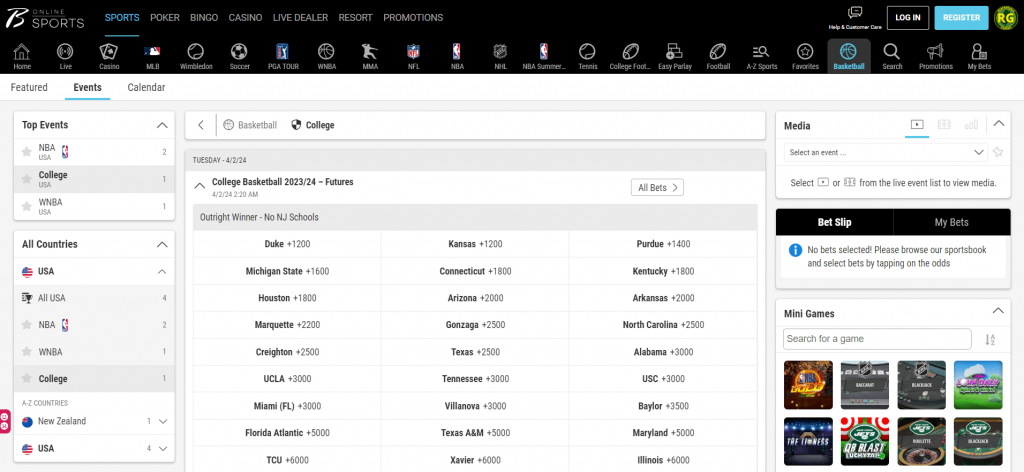This screenshot has width=1024, height=472.
Task: Bet on Gonzaga +2500
Action: (x=475, y=324)
